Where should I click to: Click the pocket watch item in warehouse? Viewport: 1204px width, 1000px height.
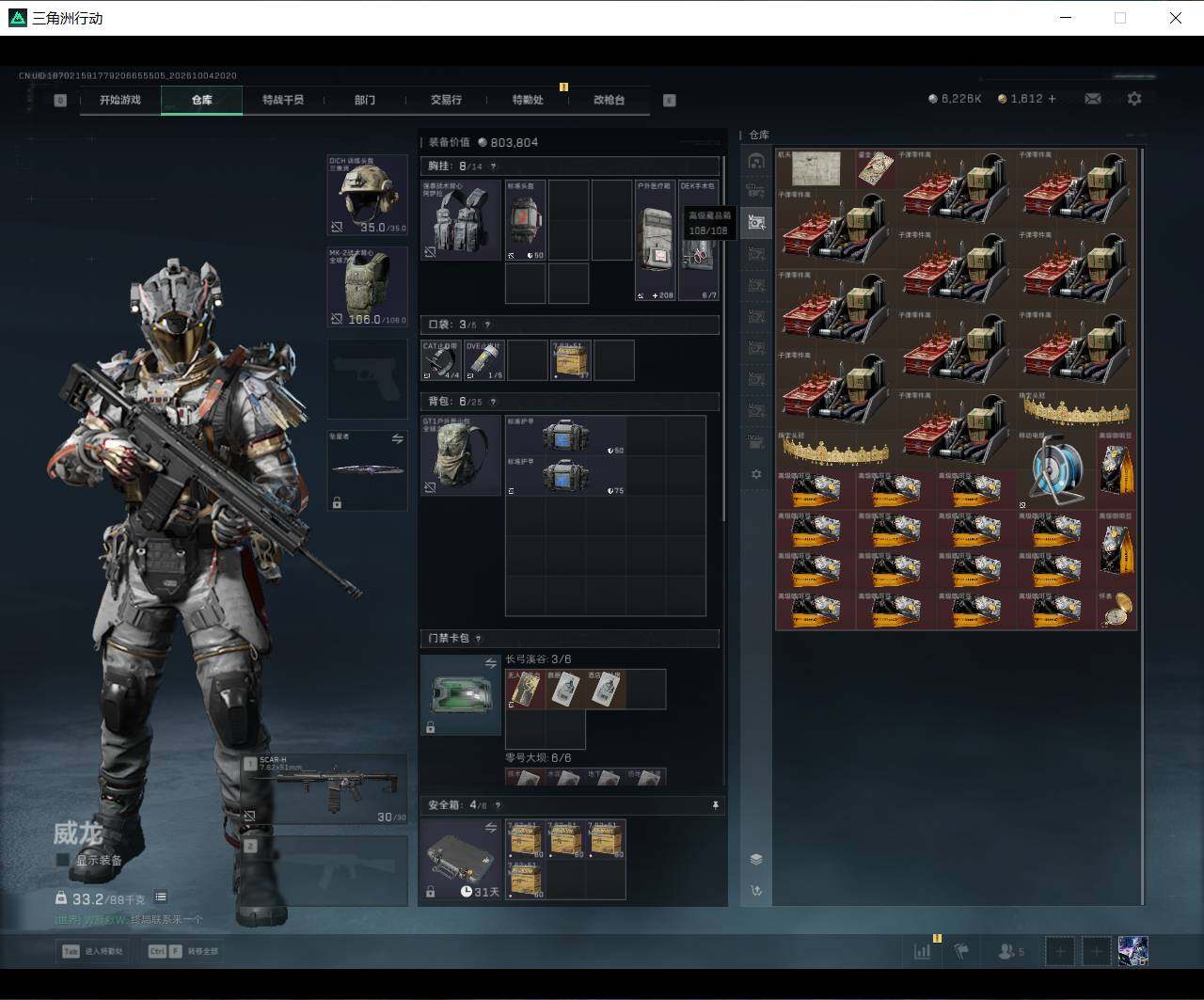[1117, 610]
